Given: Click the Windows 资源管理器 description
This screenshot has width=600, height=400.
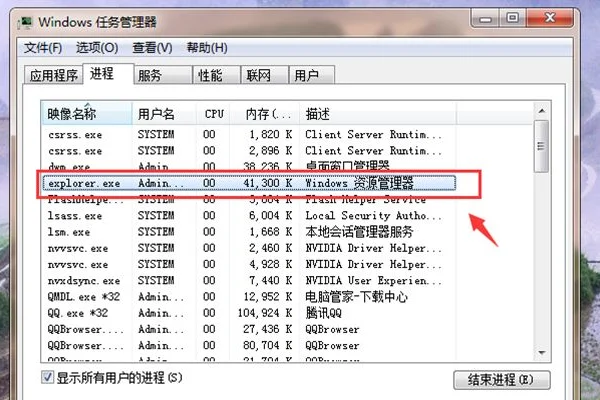Looking at the screenshot, I should pyautogui.click(x=359, y=183).
